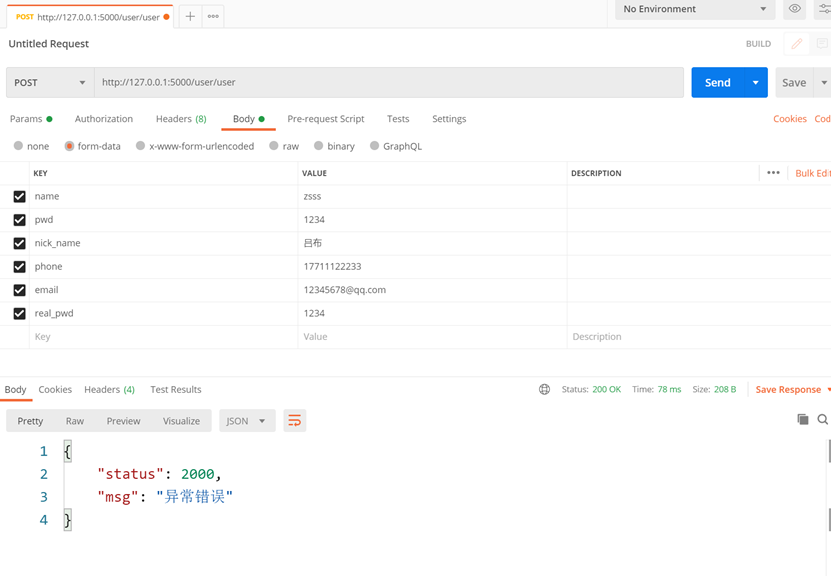Click the Save button

click(x=794, y=83)
